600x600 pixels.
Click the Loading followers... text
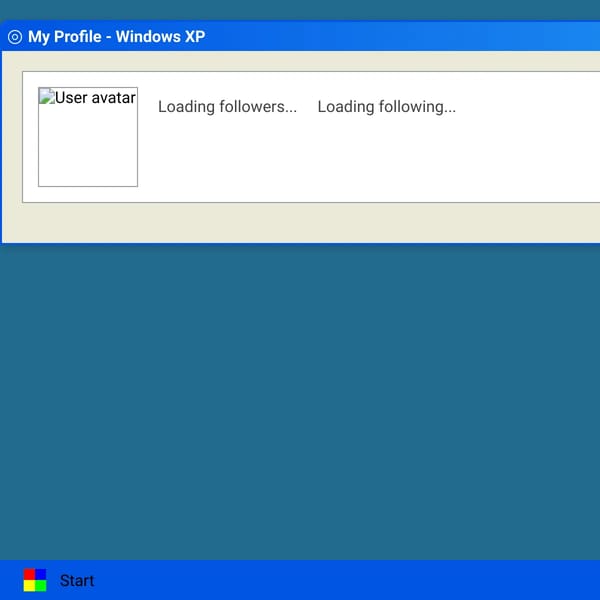(227, 107)
